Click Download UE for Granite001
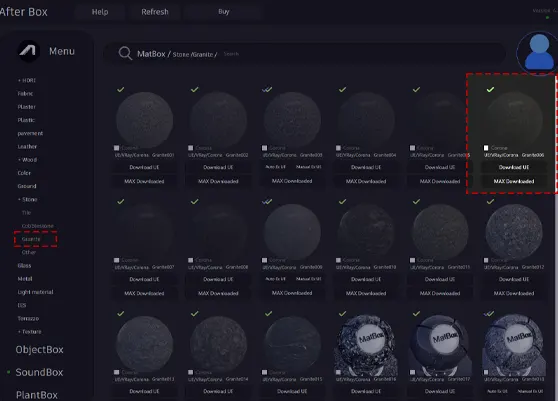The image size is (558, 401). pos(144,167)
